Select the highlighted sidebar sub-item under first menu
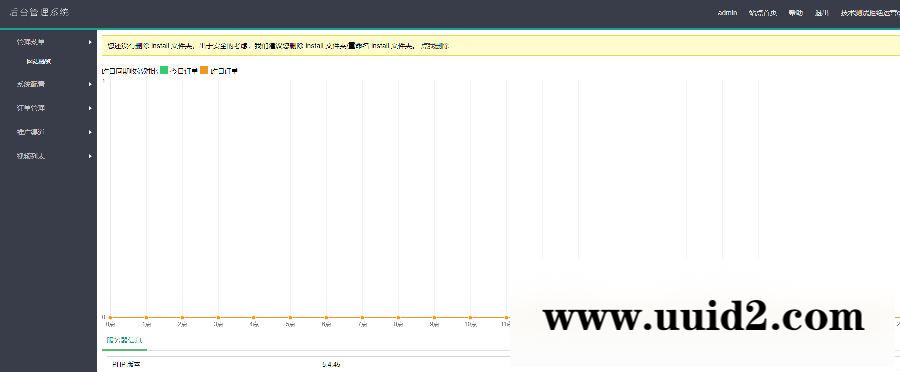Screen dimensions: 900x372 (x=39, y=61)
